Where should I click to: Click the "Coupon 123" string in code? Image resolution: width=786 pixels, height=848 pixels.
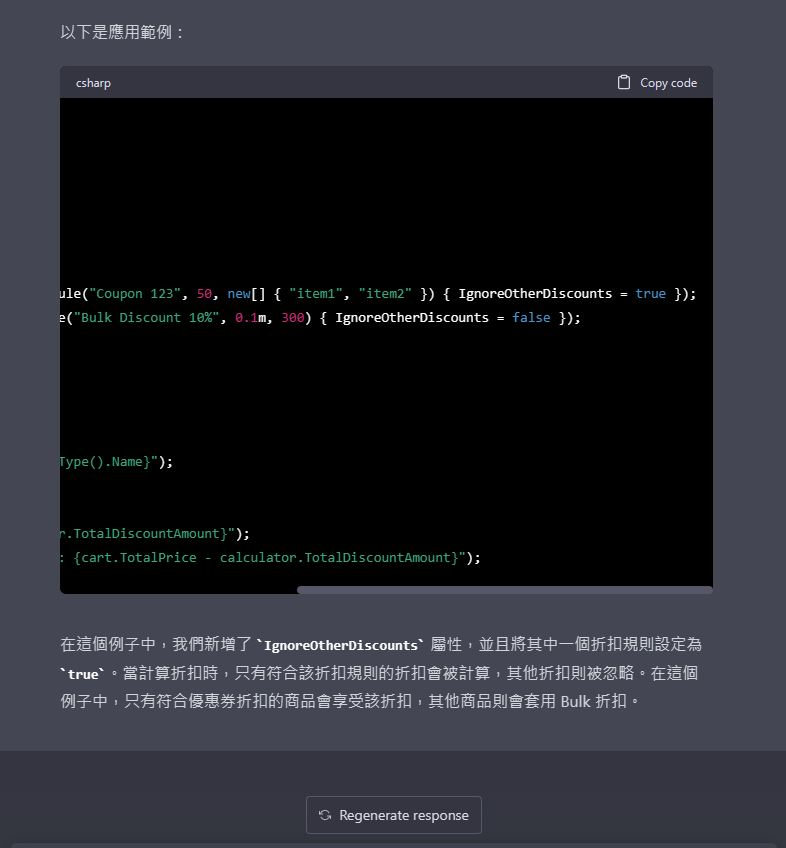click(x=134, y=294)
